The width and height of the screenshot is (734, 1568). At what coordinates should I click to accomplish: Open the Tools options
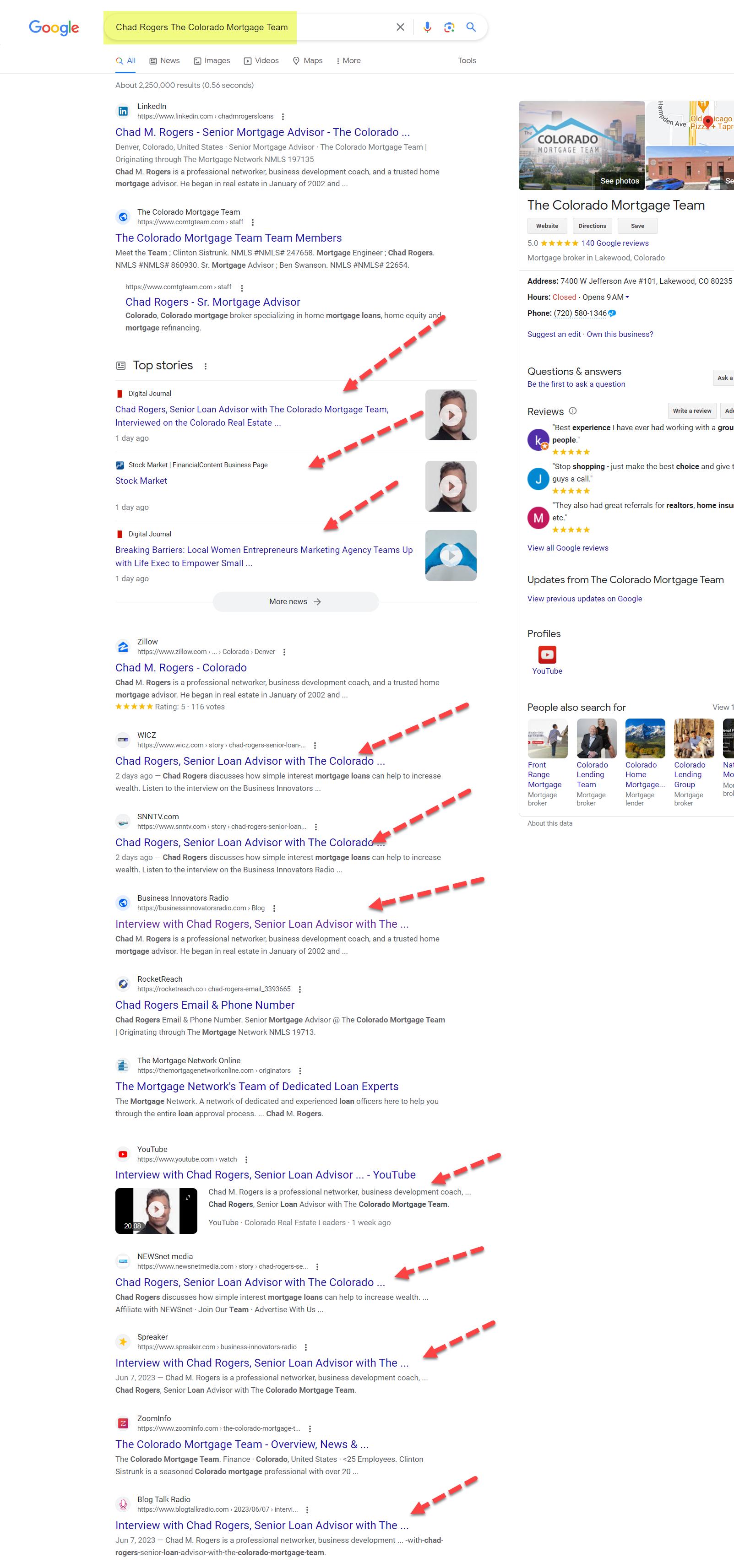pos(467,61)
